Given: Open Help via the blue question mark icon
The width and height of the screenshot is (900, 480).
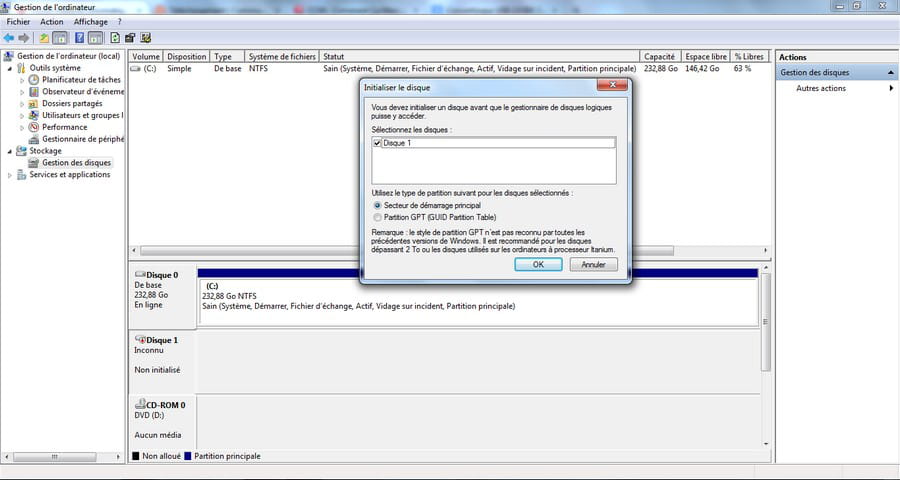Looking at the screenshot, I should (x=80, y=38).
